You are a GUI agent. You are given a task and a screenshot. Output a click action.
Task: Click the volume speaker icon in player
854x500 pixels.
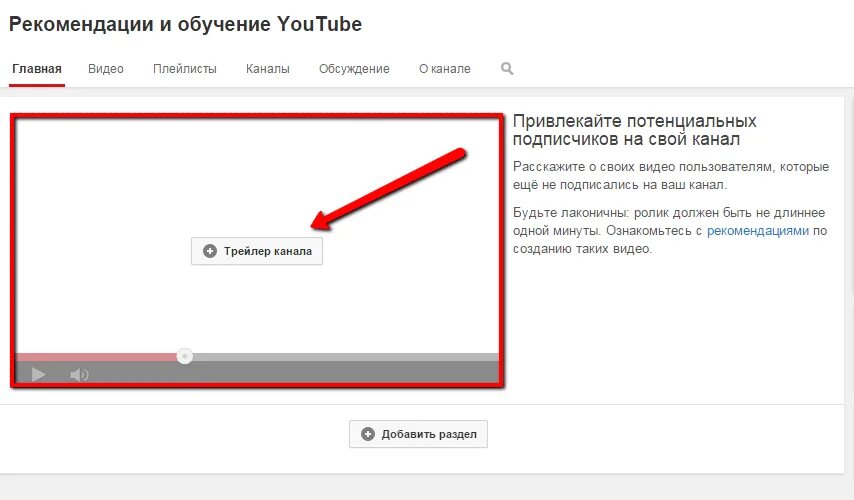79,375
